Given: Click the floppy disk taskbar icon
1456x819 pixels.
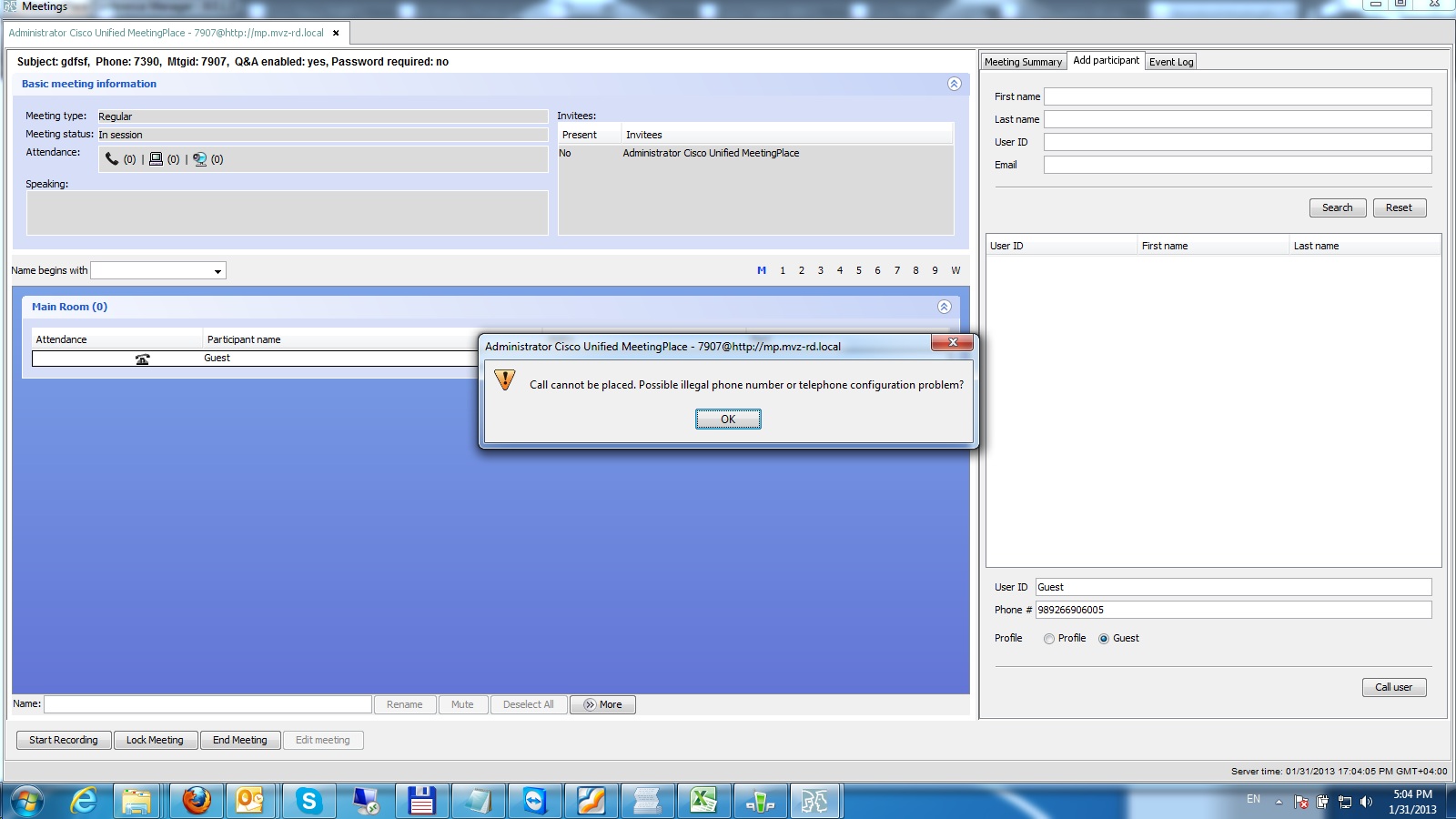Looking at the screenshot, I should [x=421, y=802].
